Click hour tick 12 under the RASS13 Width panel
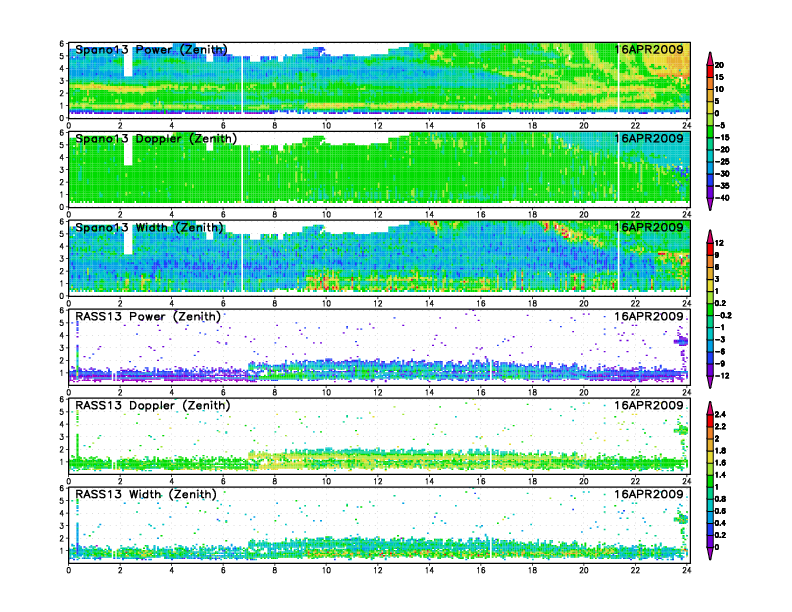Image resolution: width=792 pixels, height=612 pixels. (x=378, y=570)
